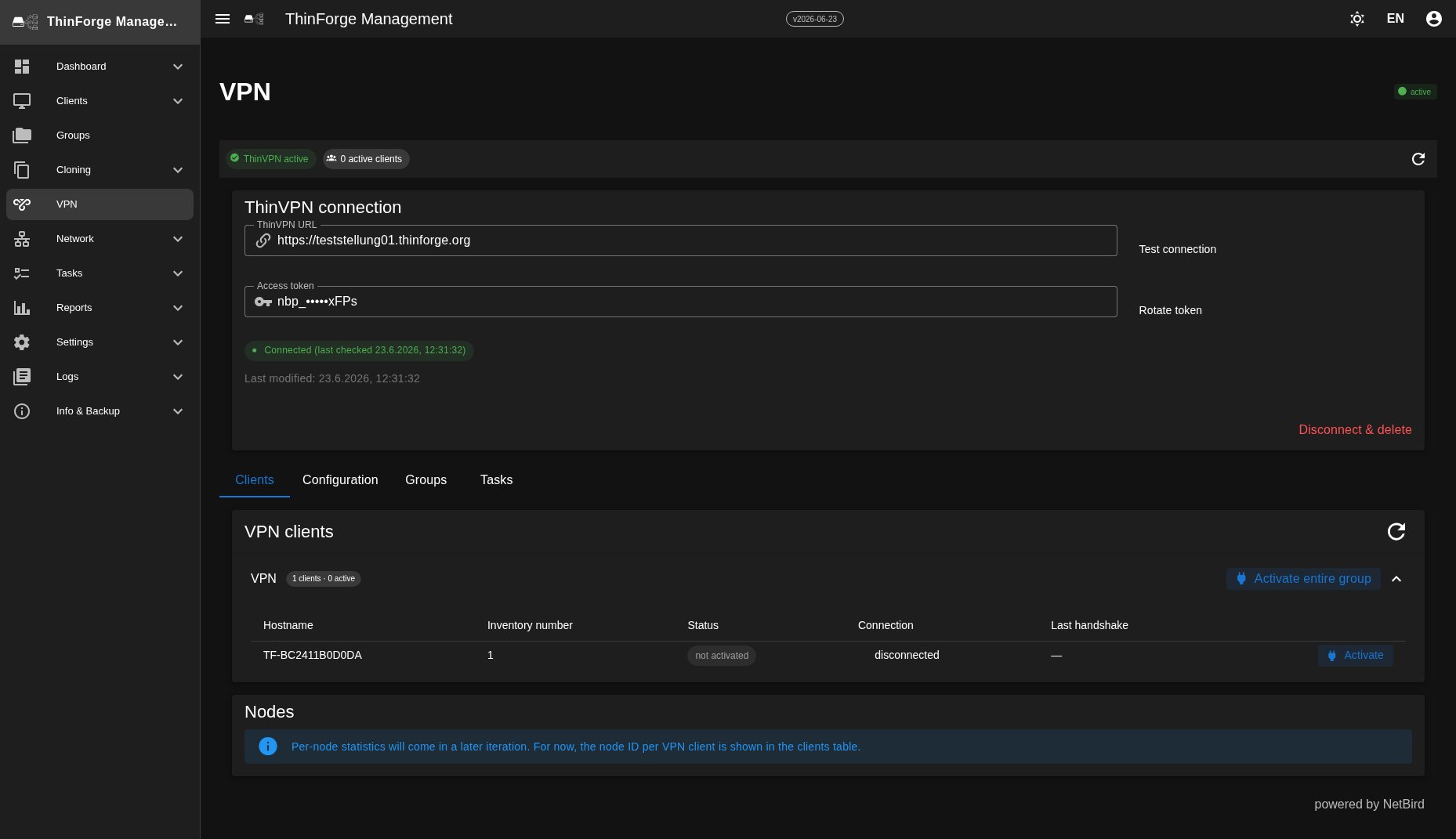This screenshot has height=839, width=1456.
Task: Collapse the VPN client group
Action: [1396, 579]
